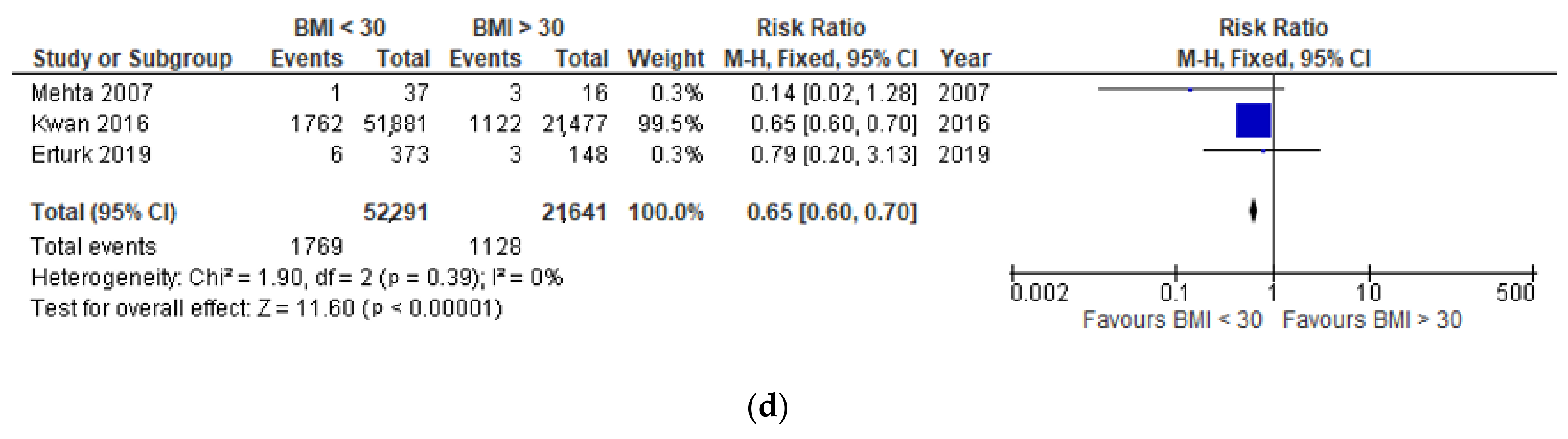This screenshot has height=439, width=1568.
Task: Click the small blue dot on Erturk 2019 line
Action: [x=1263, y=151]
